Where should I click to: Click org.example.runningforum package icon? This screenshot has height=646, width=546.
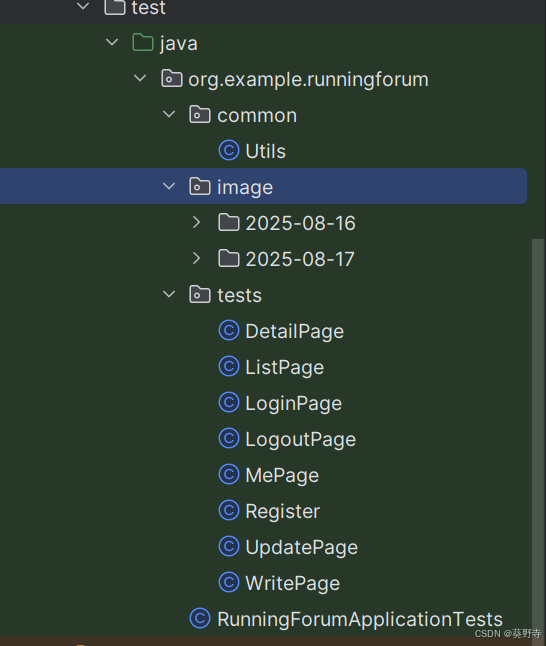(x=171, y=78)
